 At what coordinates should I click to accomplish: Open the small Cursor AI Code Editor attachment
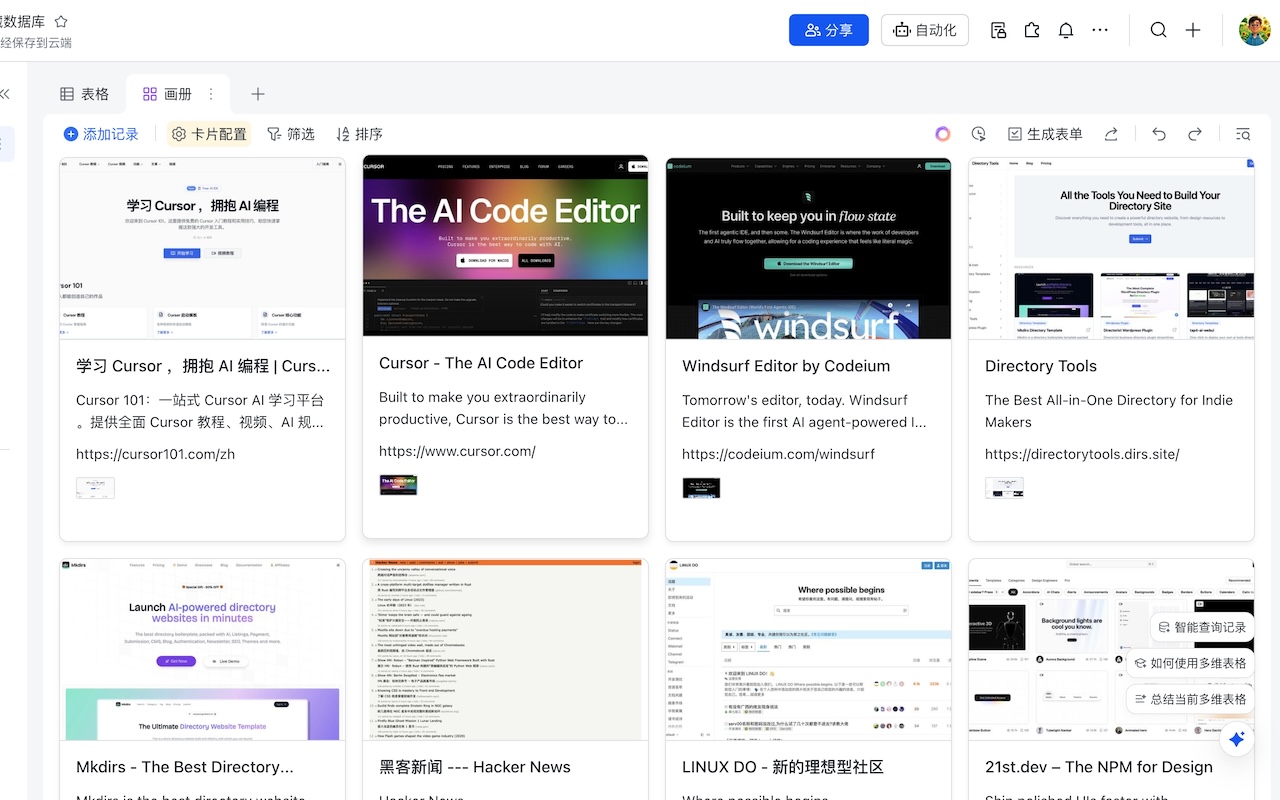(x=398, y=485)
